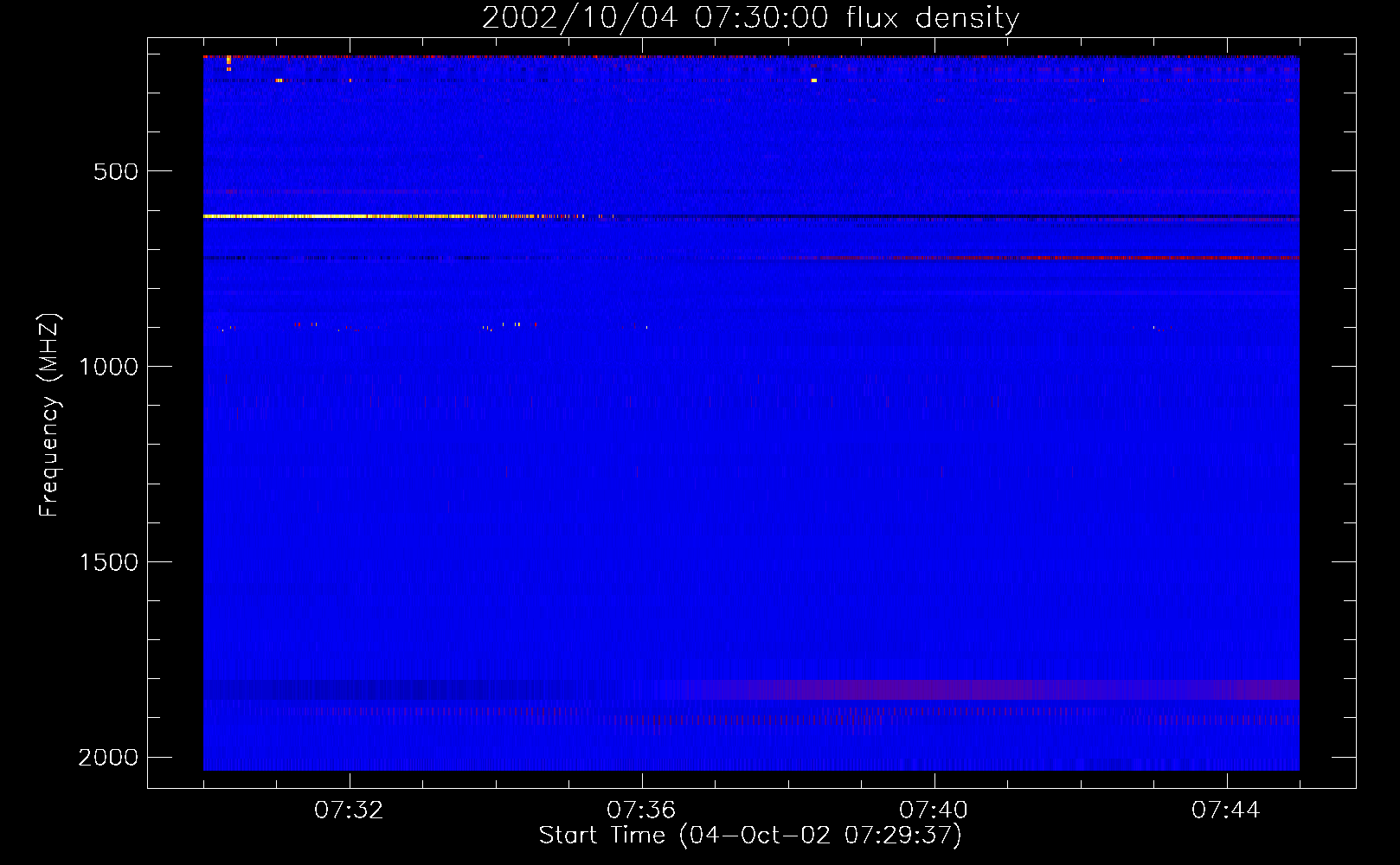Viewport: 1400px width, 865px height.
Task: Click the 07:44 time tick label
Action: click(x=1226, y=811)
